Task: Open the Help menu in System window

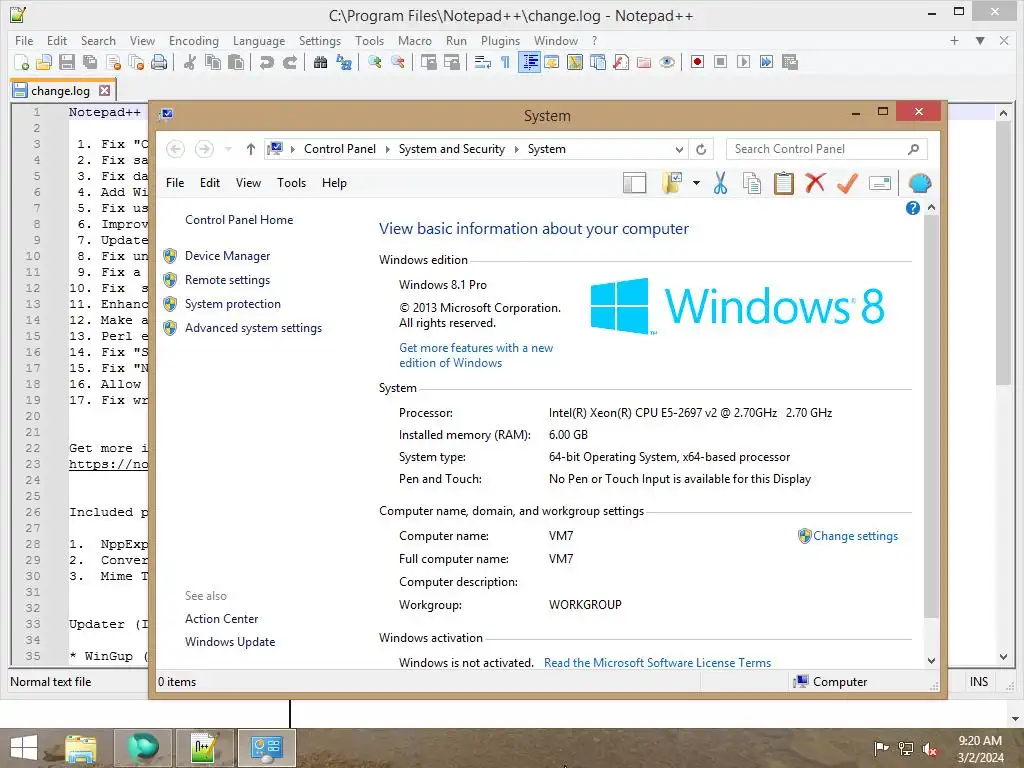Action: coord(334,183)
